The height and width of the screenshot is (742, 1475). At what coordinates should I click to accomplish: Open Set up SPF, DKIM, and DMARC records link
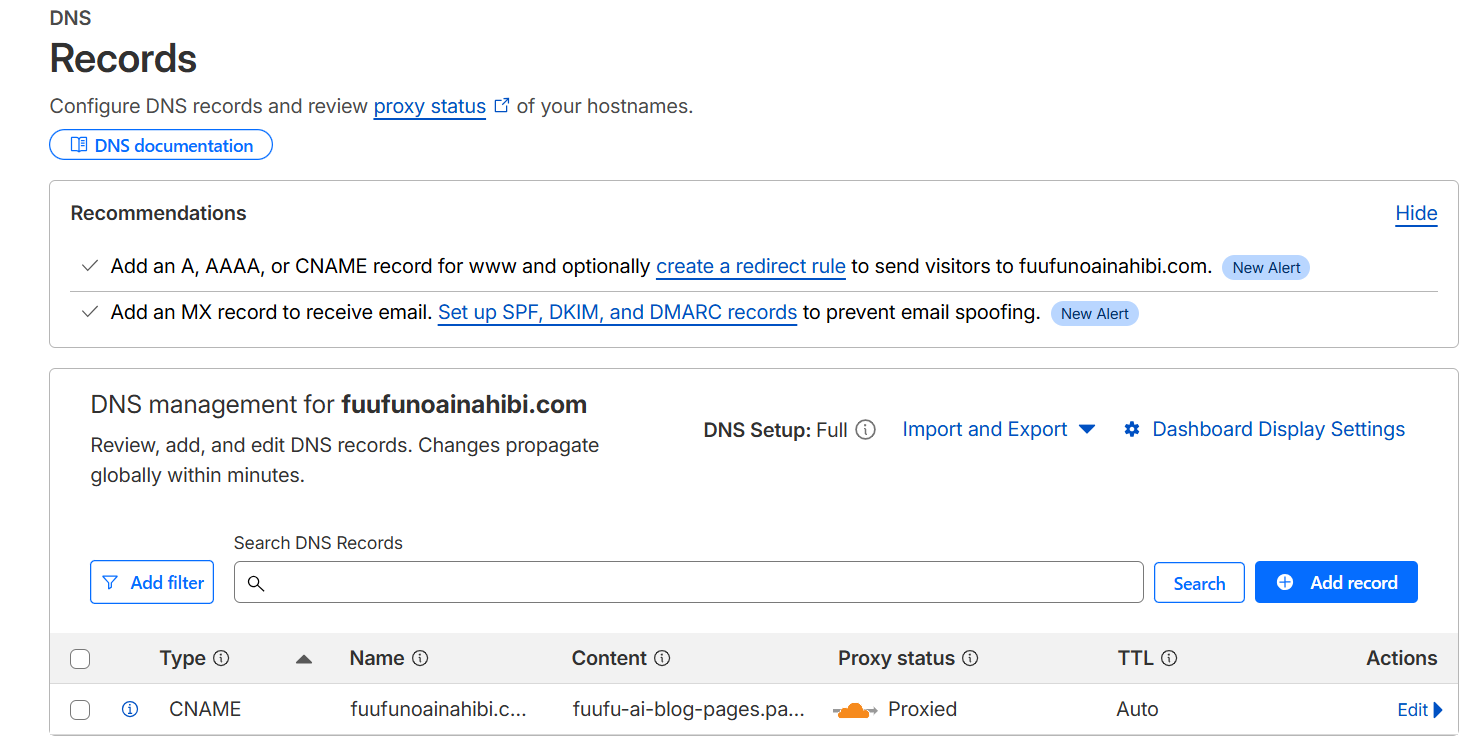tap(617, 313)
